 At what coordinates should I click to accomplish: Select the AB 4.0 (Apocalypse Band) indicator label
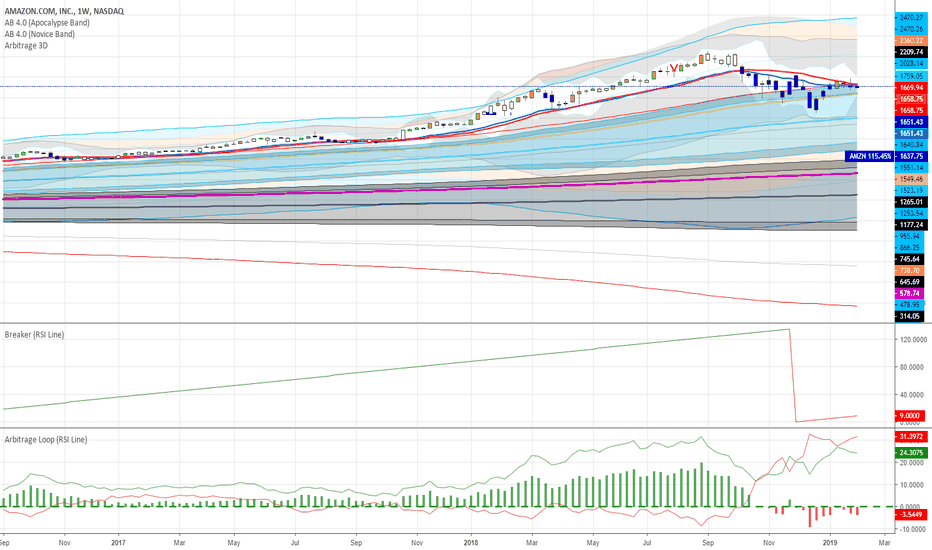47,23
